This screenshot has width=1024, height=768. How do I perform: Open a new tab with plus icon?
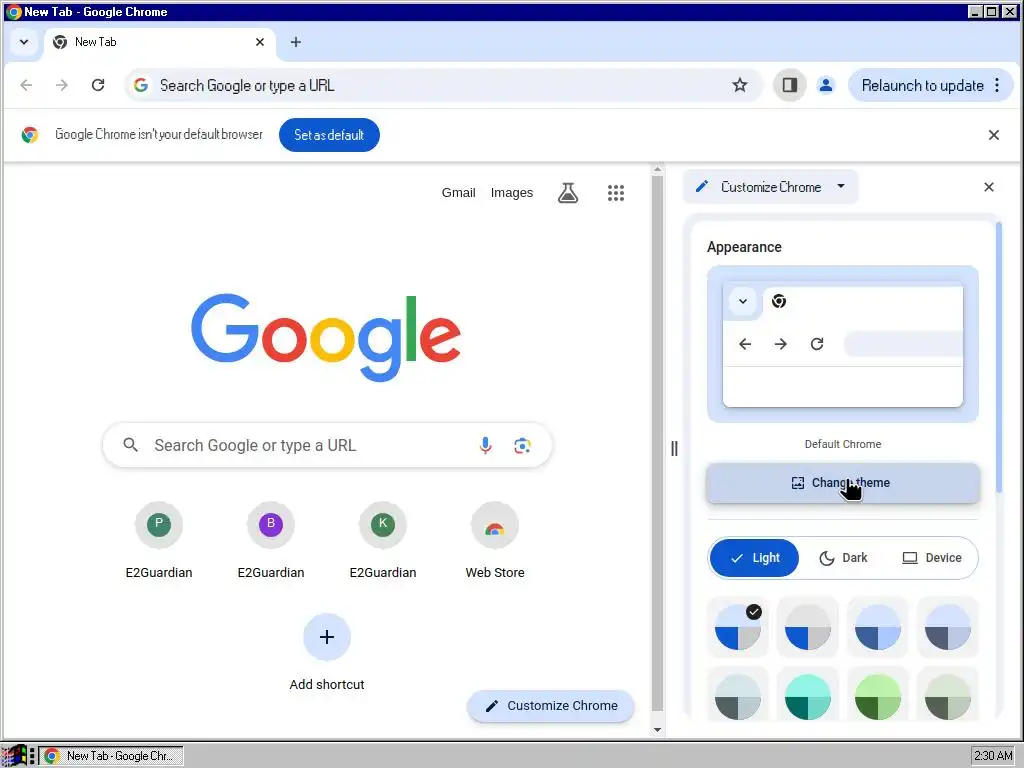point(296,42)
